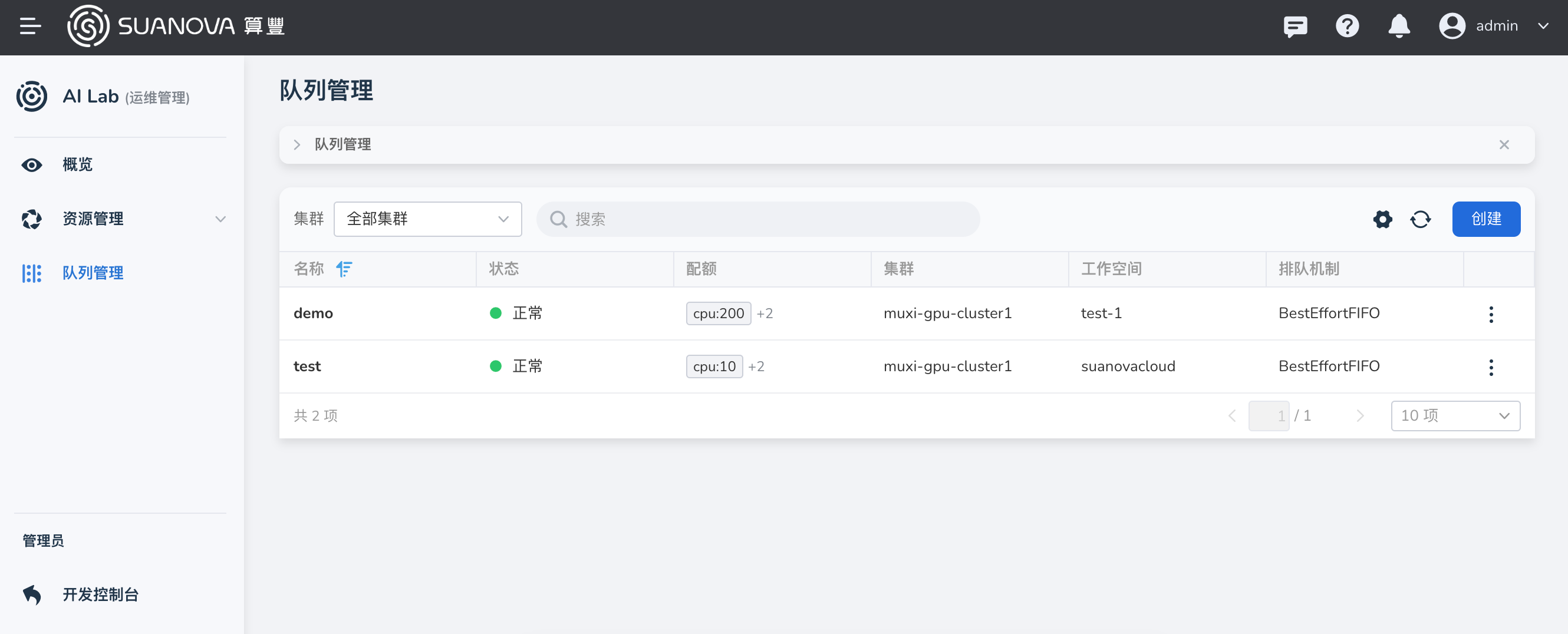Open the test queue
Viewport: 1568px width, 634px height.
307,366
